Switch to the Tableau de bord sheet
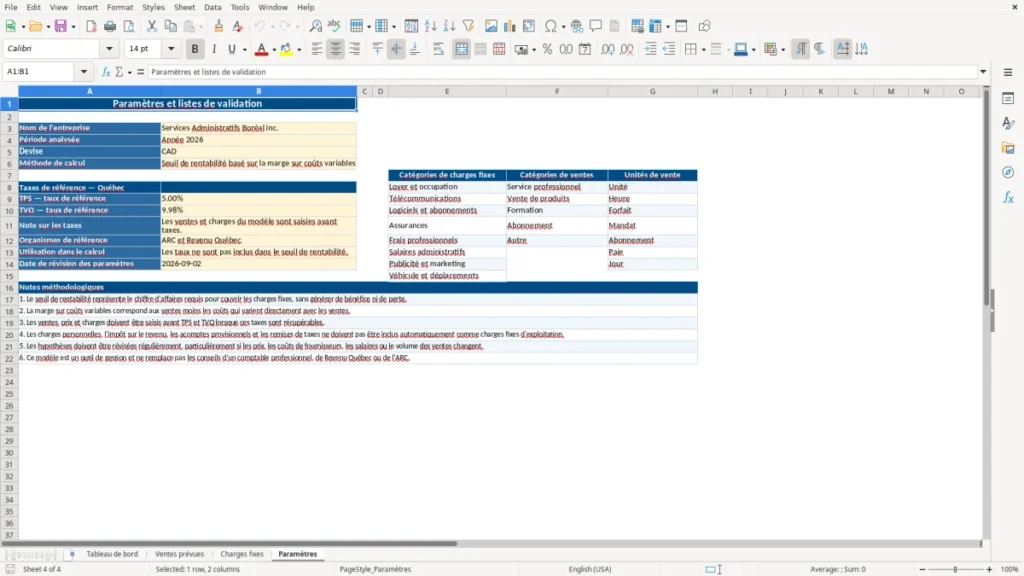Viewport: 1024px width, 576px height. pos(112,554)
